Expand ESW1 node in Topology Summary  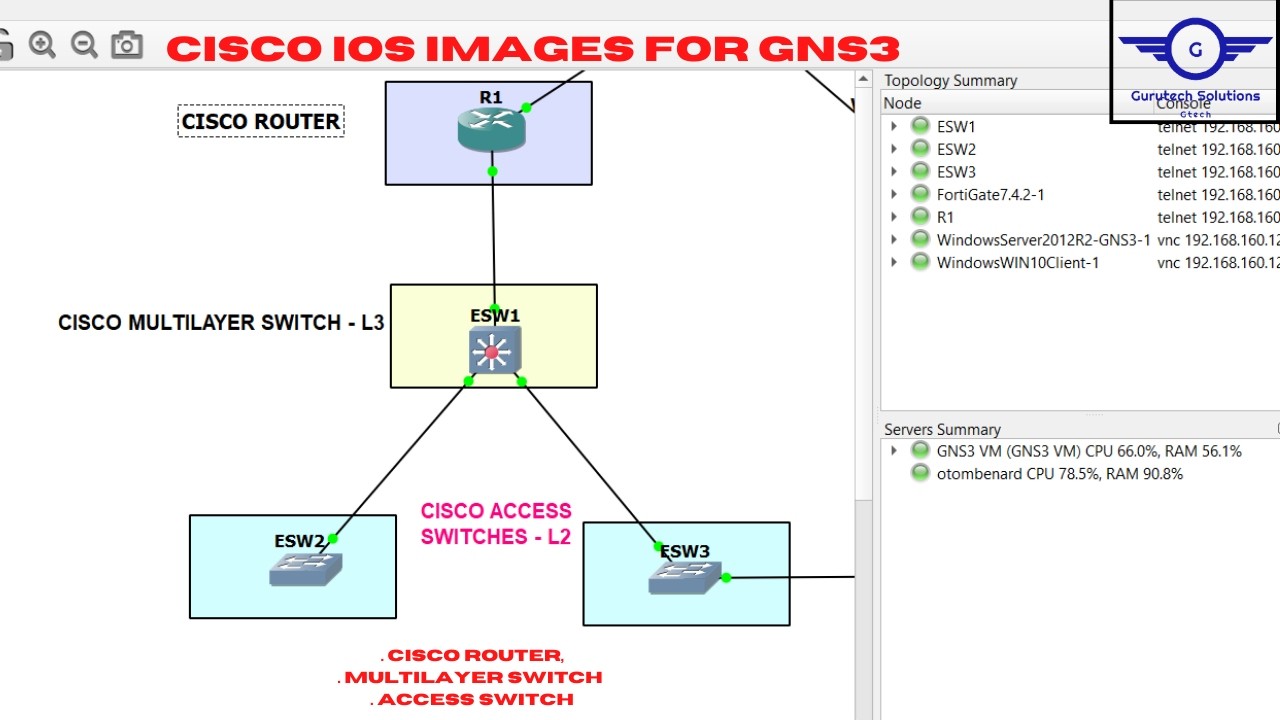tap(894, 126)
